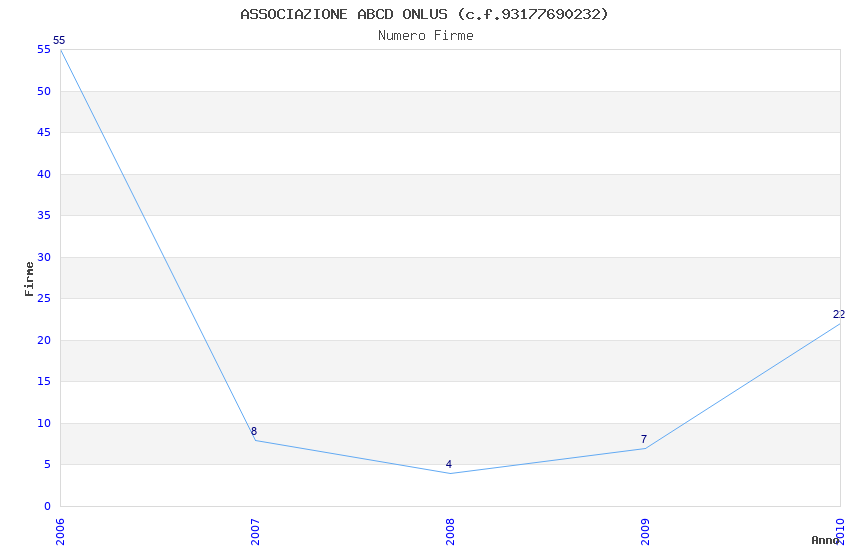The image size is (850, 550).
Task: Click the y-axis tick value 10
Action: 44,423
